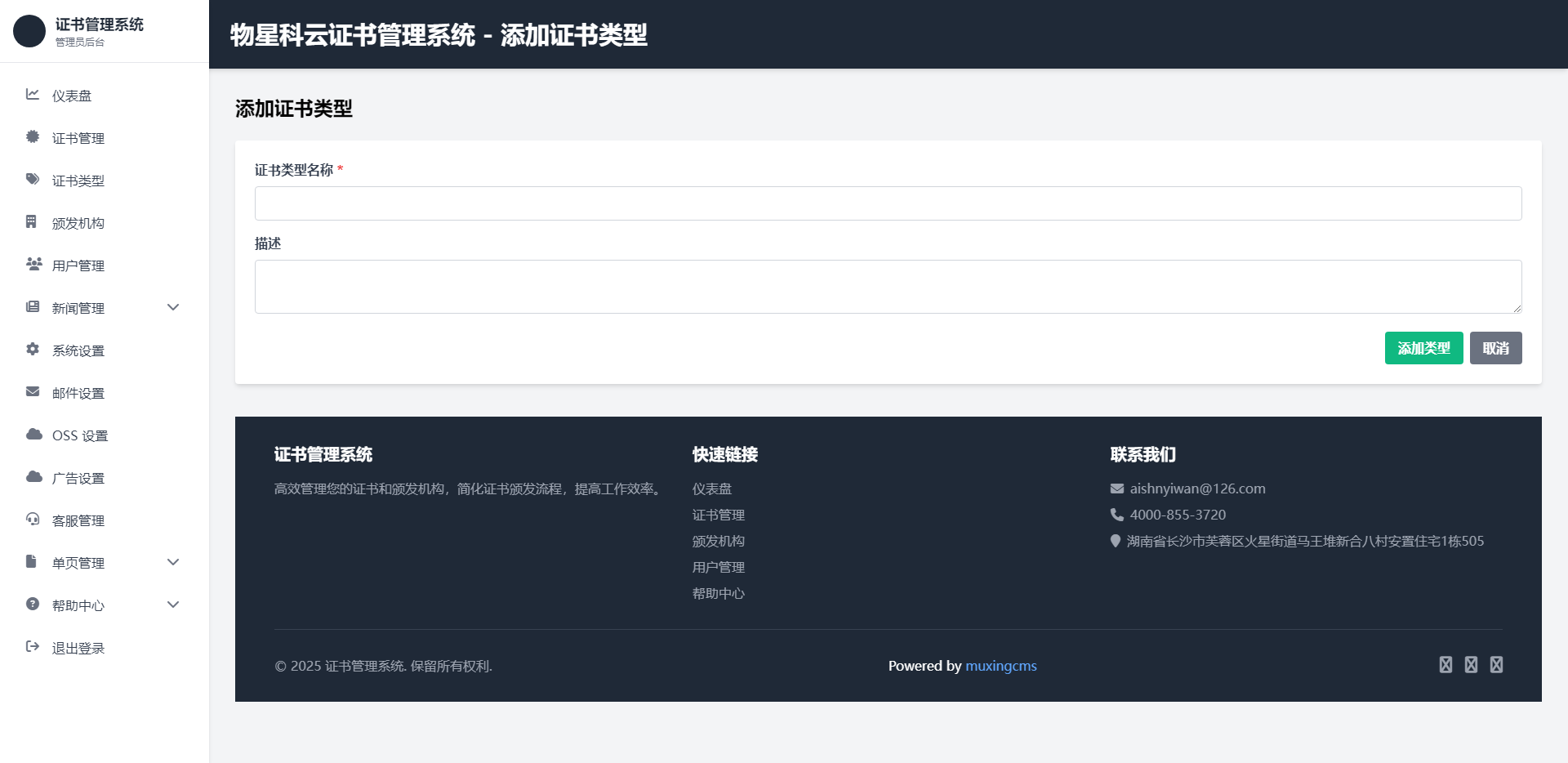Click the middle footer social icon
Image resolution: width=1568 pixels, height=763 pixels.
click(x=1471, y=665)
